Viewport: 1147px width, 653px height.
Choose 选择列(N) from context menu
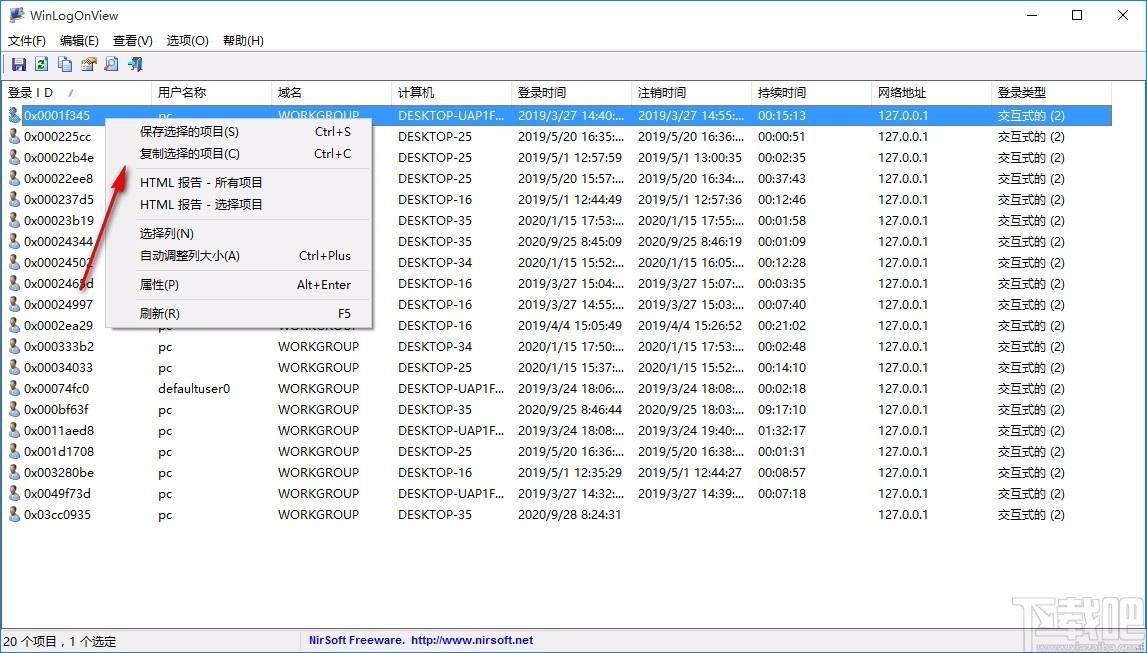point(239,234)
